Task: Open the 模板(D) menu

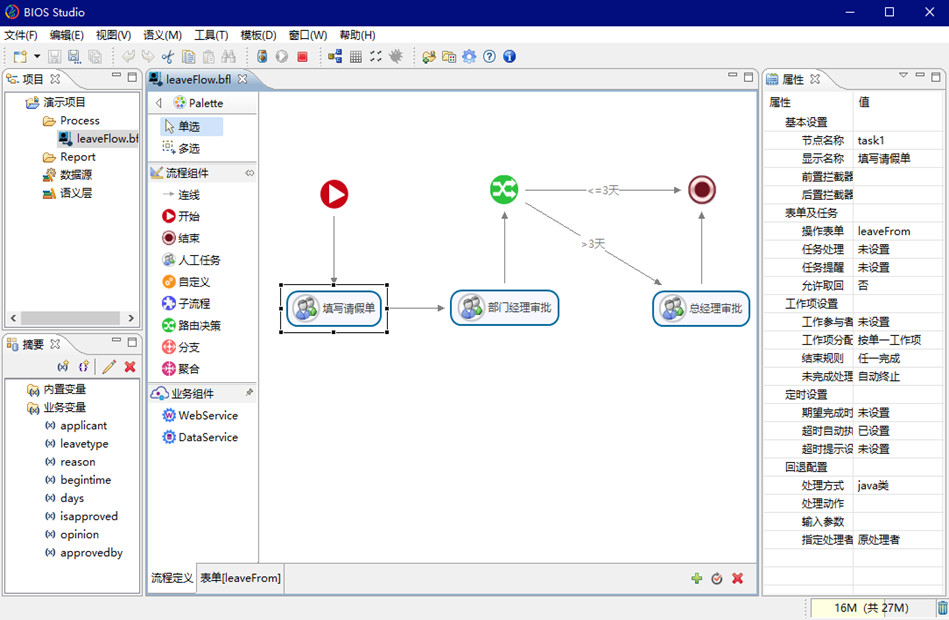Action: (257, 34)
